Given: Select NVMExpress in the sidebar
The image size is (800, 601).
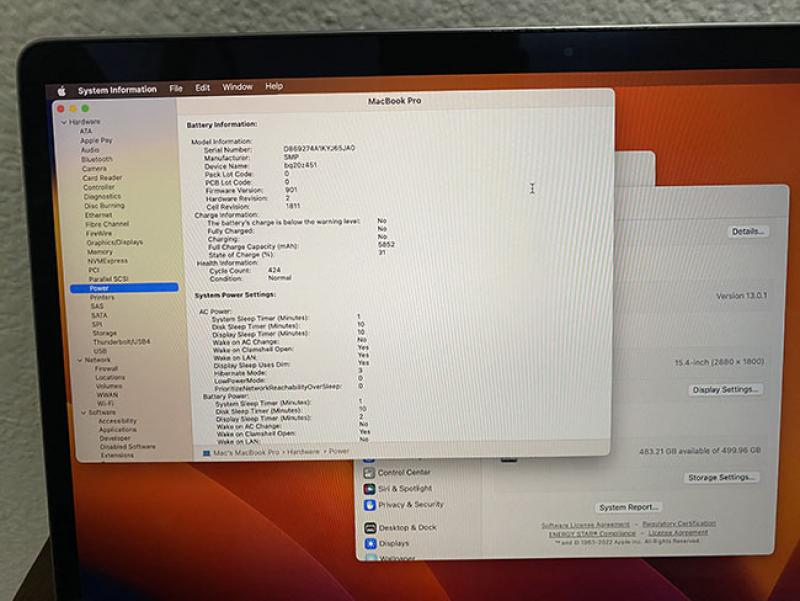Looking at the screenshot, I should (x=108, y=261).
